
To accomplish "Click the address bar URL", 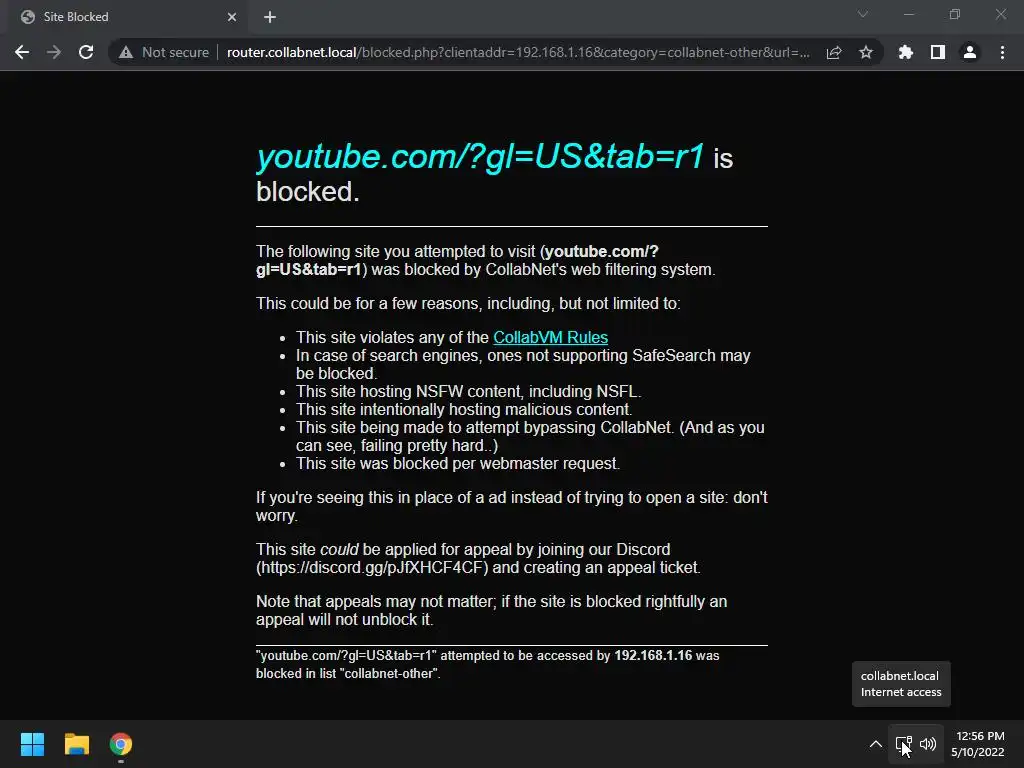I will [518, 52].
